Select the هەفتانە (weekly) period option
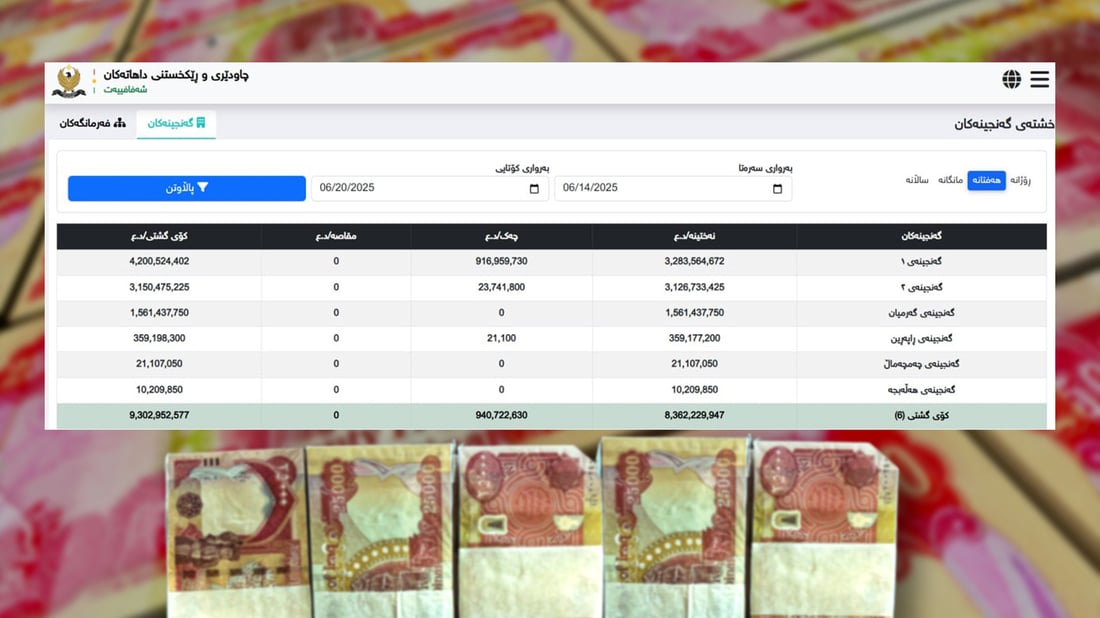This screenshot has width=1100, height=618. (x=986, y=180)
